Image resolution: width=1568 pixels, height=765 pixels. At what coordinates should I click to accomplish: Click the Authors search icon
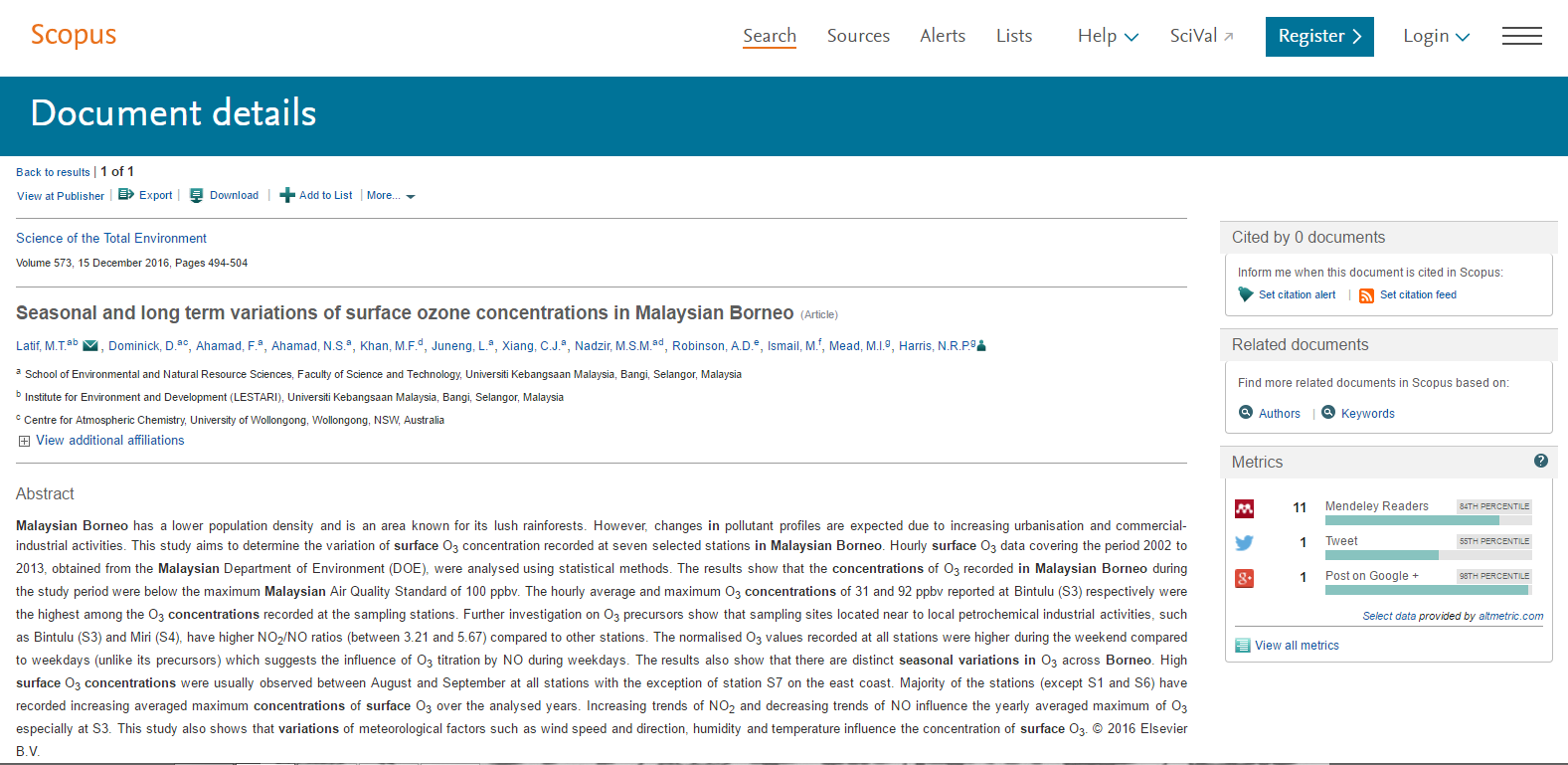click(x=1246, y=412)
